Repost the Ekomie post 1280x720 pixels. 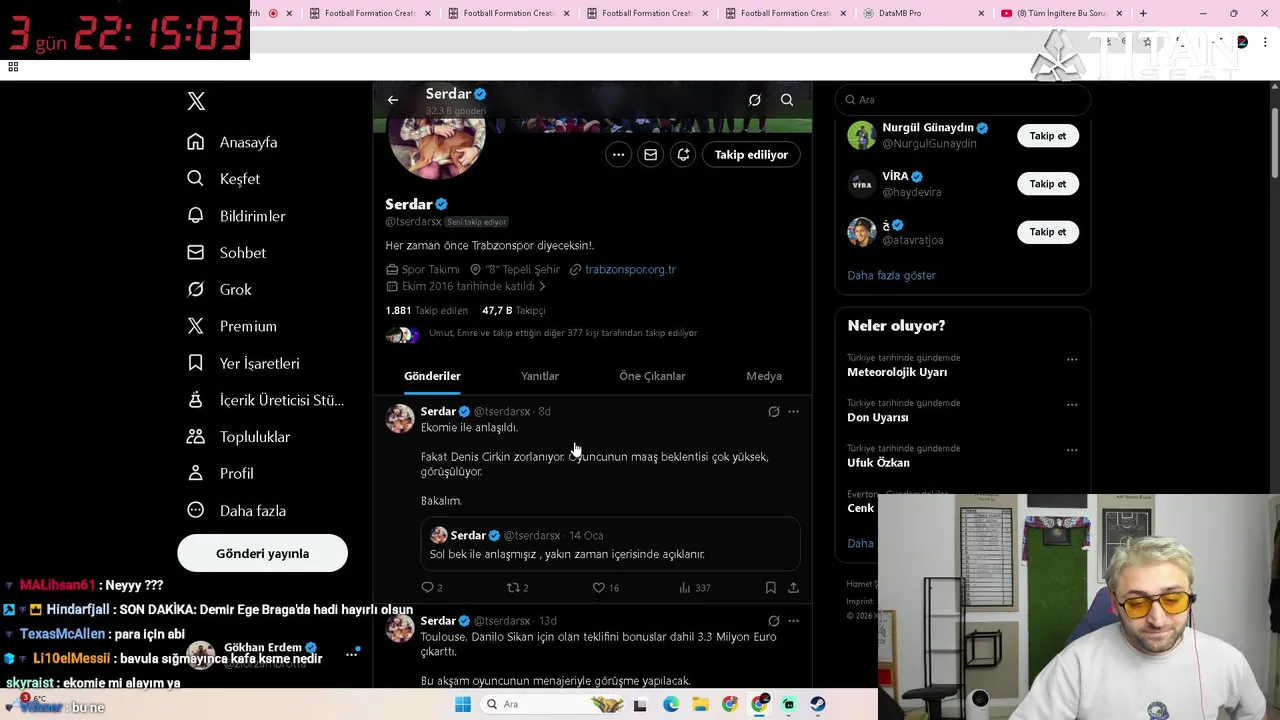(x=517, y=588)
